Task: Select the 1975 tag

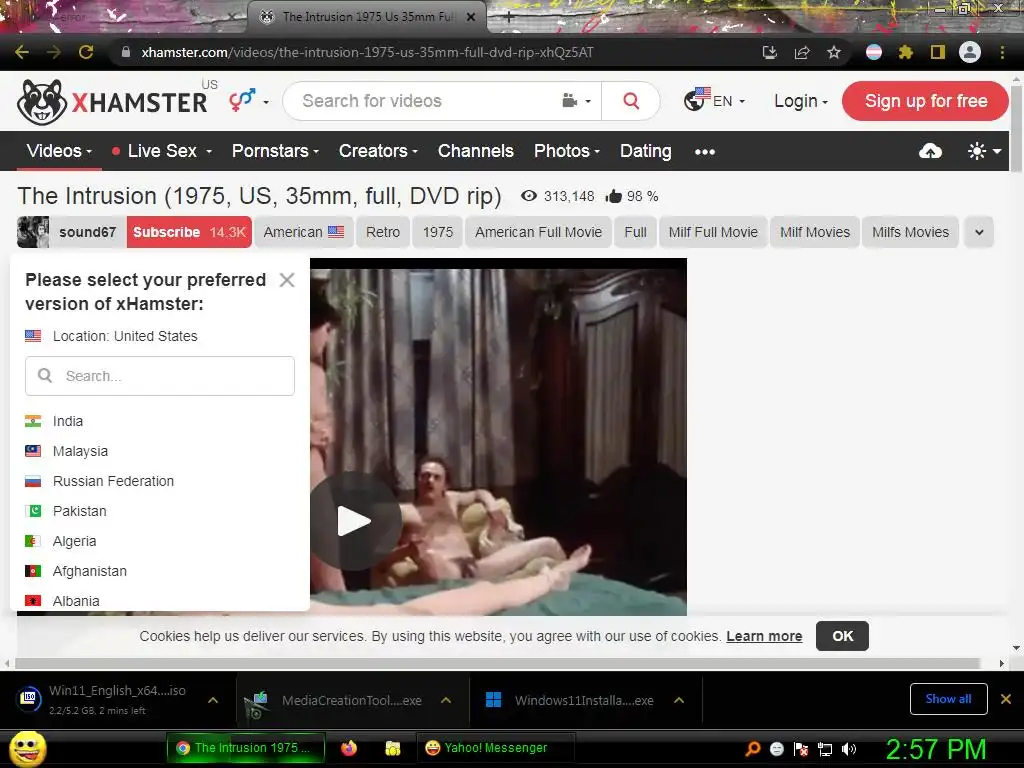Action: [x=438, y=232]
